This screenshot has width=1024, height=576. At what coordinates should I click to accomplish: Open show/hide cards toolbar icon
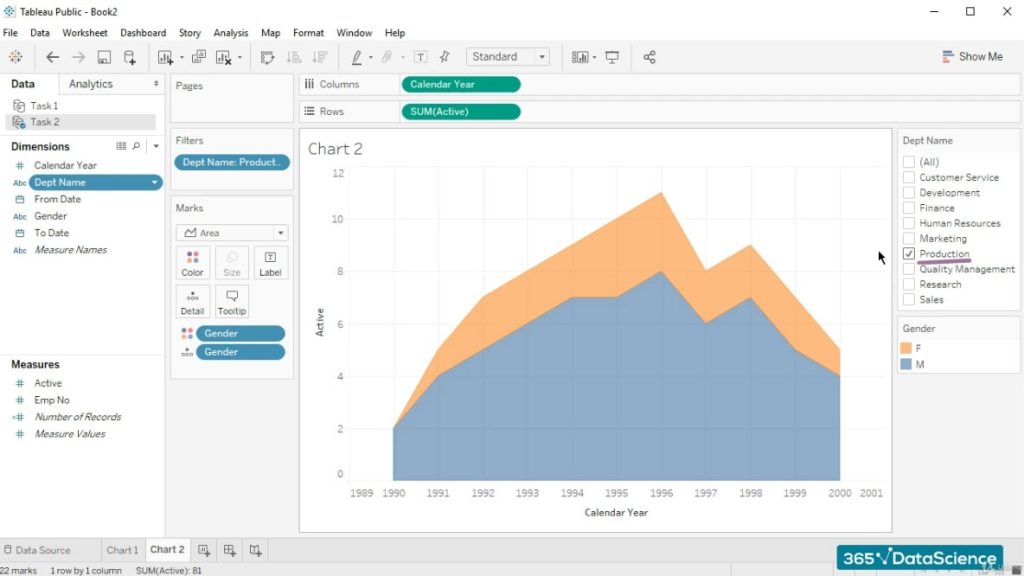[x=580, y=57]
